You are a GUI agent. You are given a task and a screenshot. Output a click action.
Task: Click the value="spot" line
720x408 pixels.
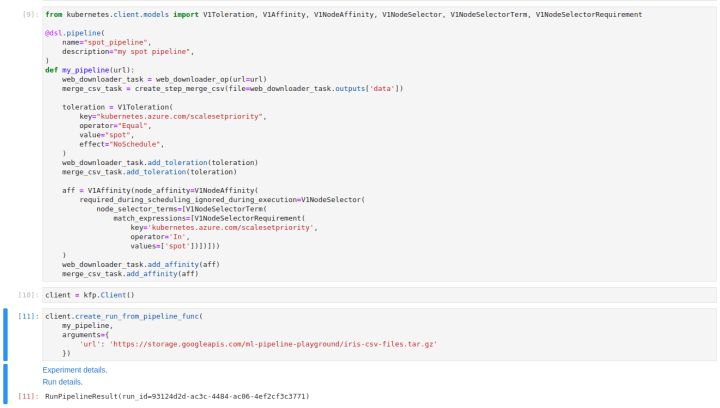tap(107, 135)
